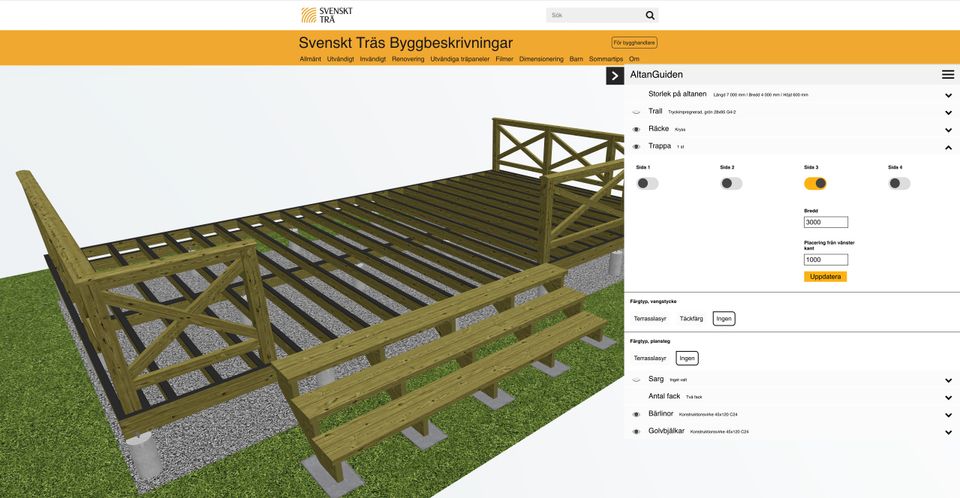Select Terrasslasyr for plansteg color type

(x=650, y=358)
